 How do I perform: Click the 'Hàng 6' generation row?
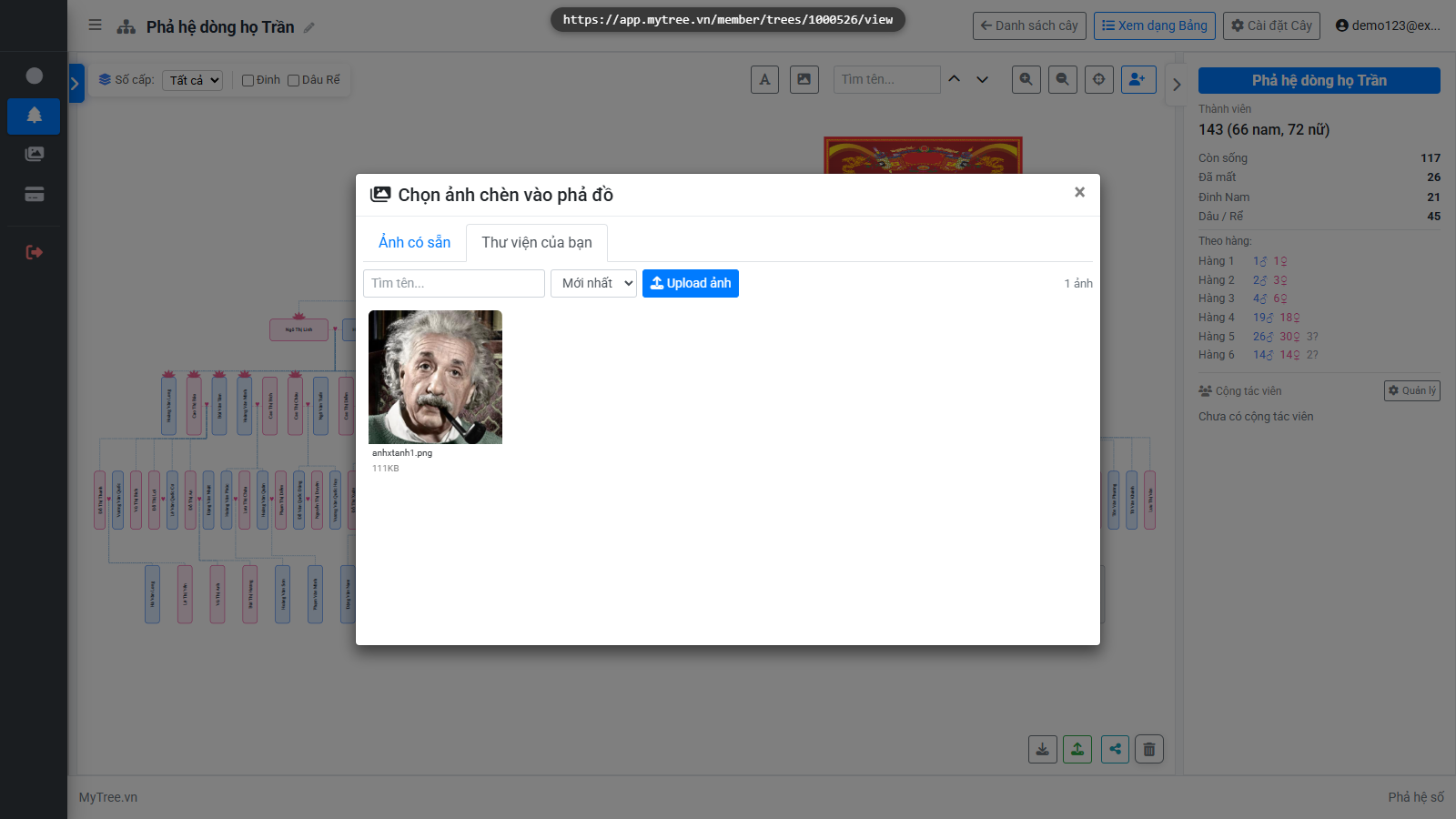[1319, 355]
